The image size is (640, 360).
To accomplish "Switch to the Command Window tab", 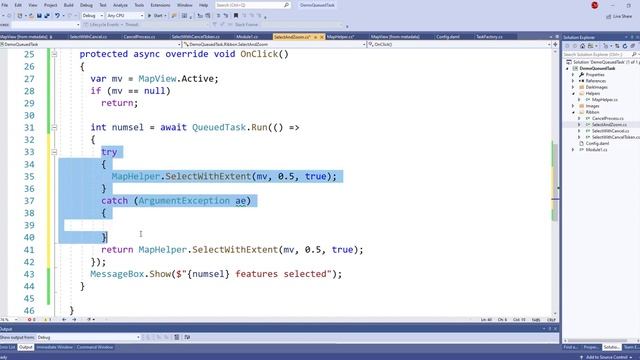I will pos(95,347).
